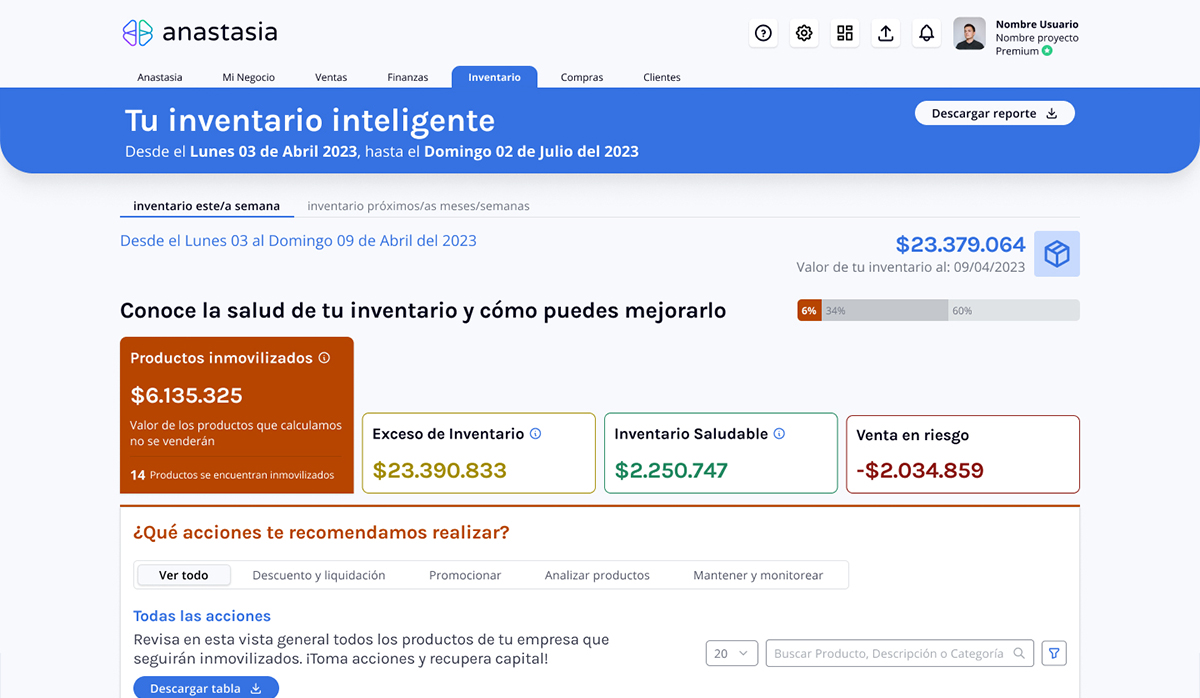
Task: Click the Nombre proyecto text
Action: coord(1037,38)
